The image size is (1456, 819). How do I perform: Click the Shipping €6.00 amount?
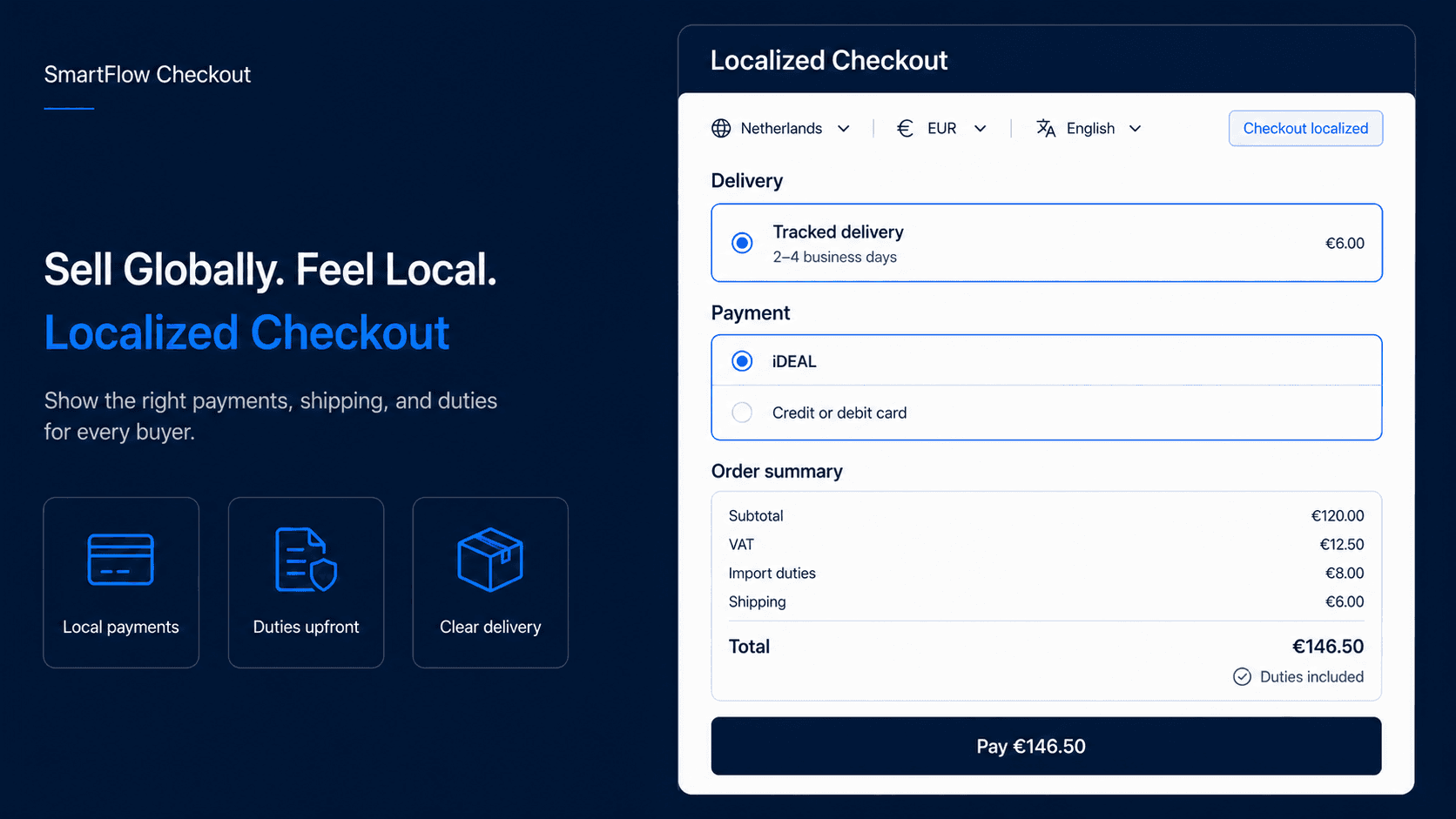(1345, 602)
